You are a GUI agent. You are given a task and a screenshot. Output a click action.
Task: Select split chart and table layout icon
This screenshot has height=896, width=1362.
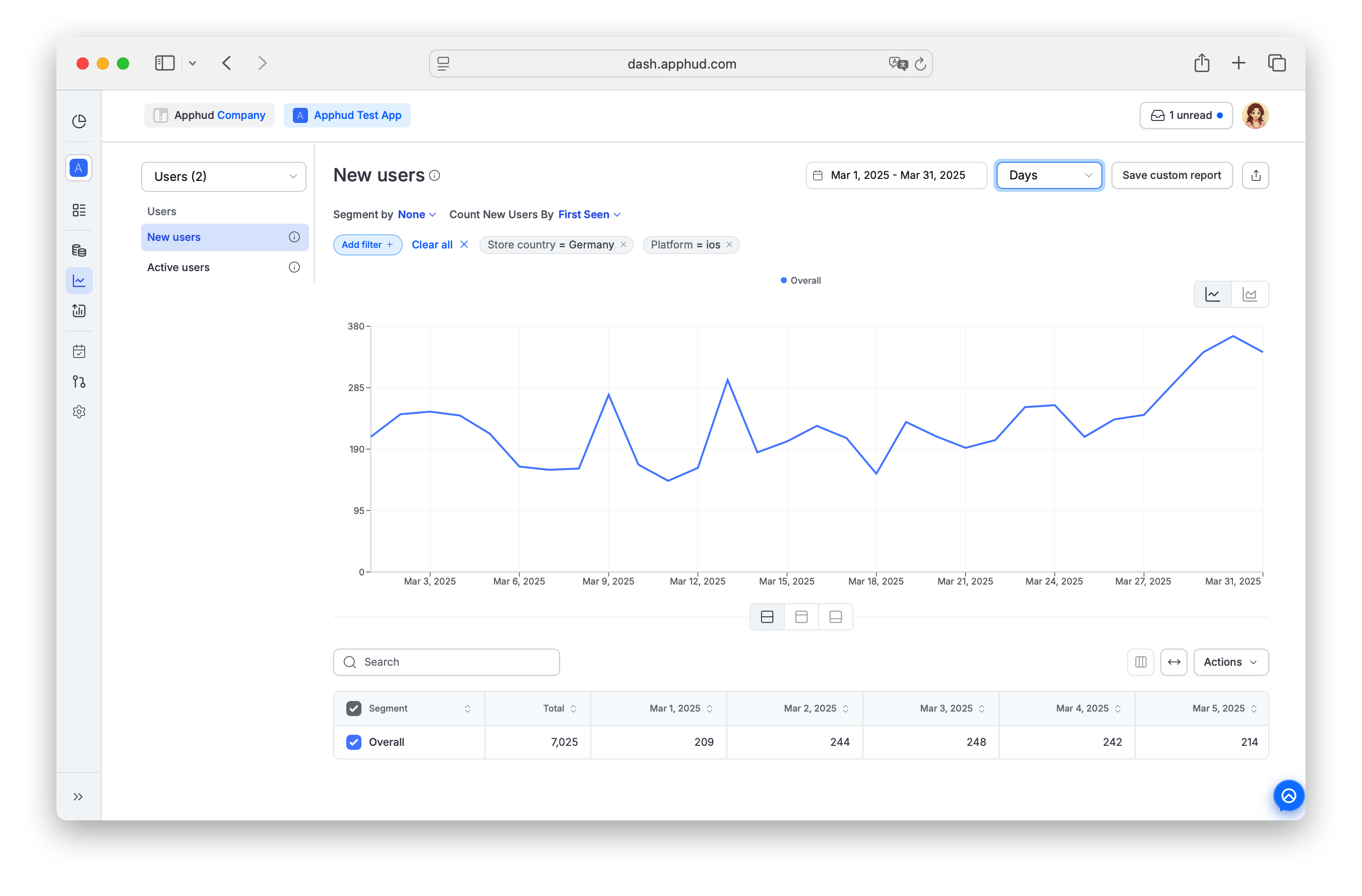tap(767, 617)
